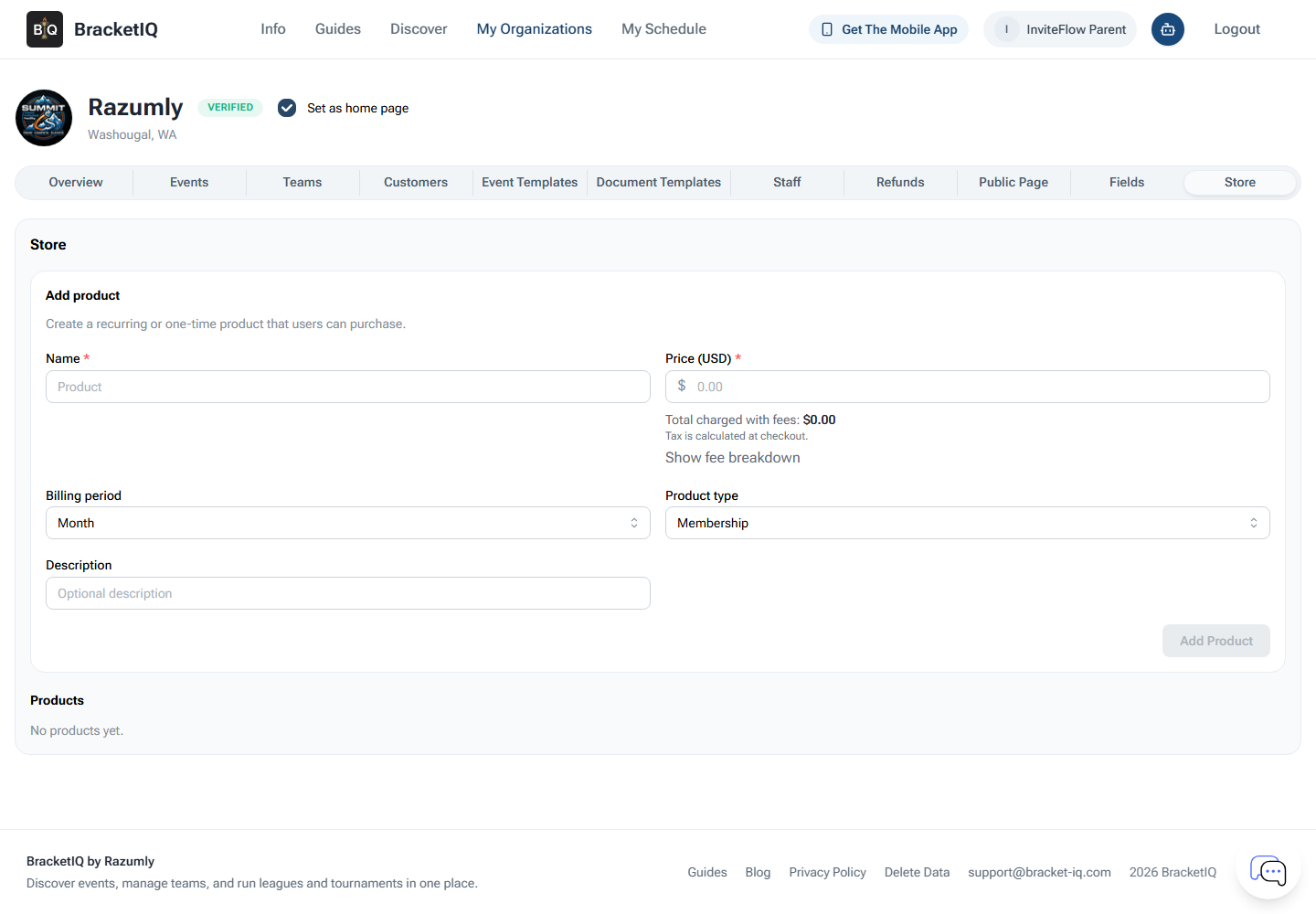Open the InviteFlow Parent account button
This screenshot has width=1316, height=914.
1060,29
